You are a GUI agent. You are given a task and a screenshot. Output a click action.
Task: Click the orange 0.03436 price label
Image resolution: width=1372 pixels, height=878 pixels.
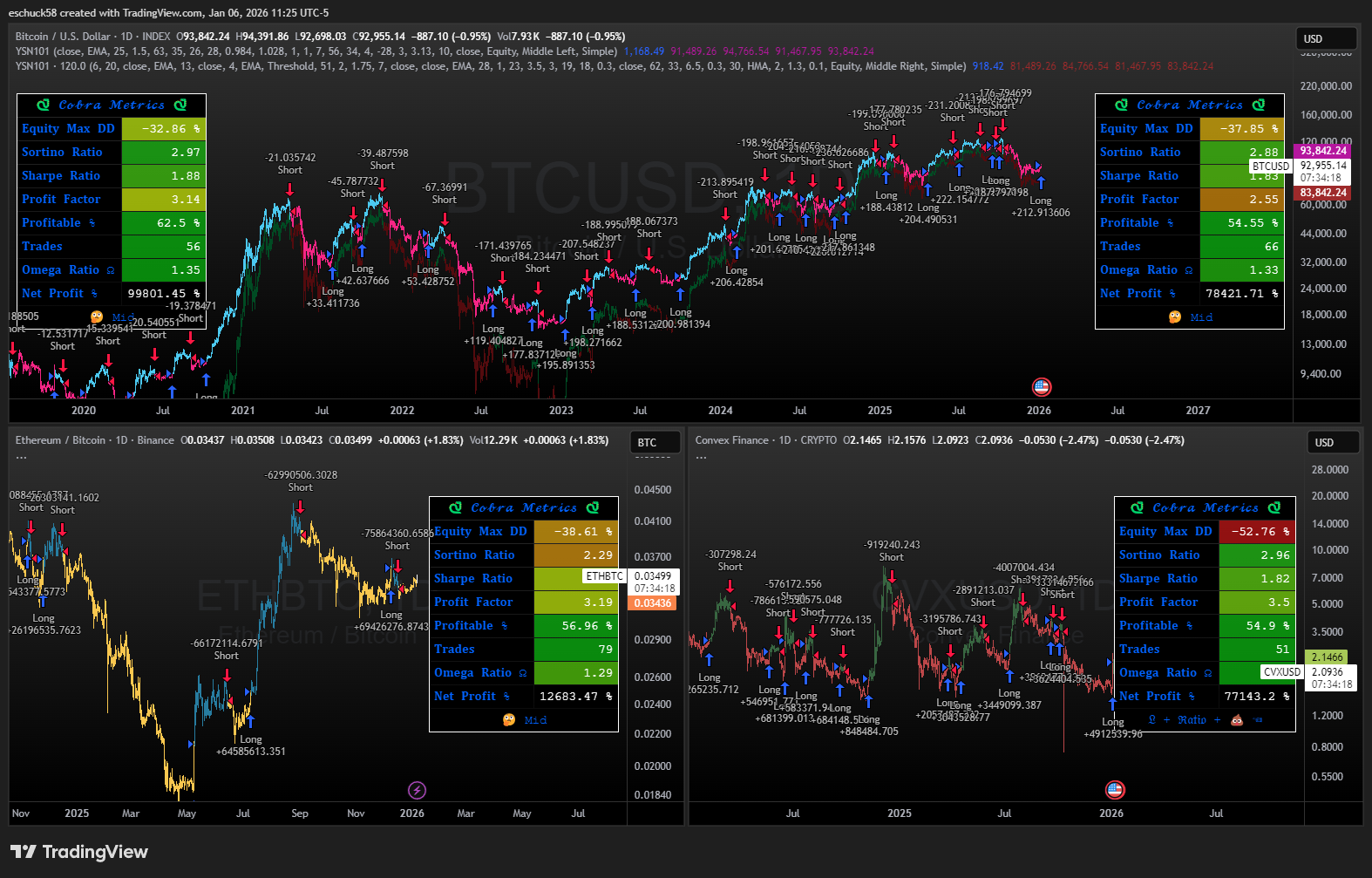[x=652, y=603]
